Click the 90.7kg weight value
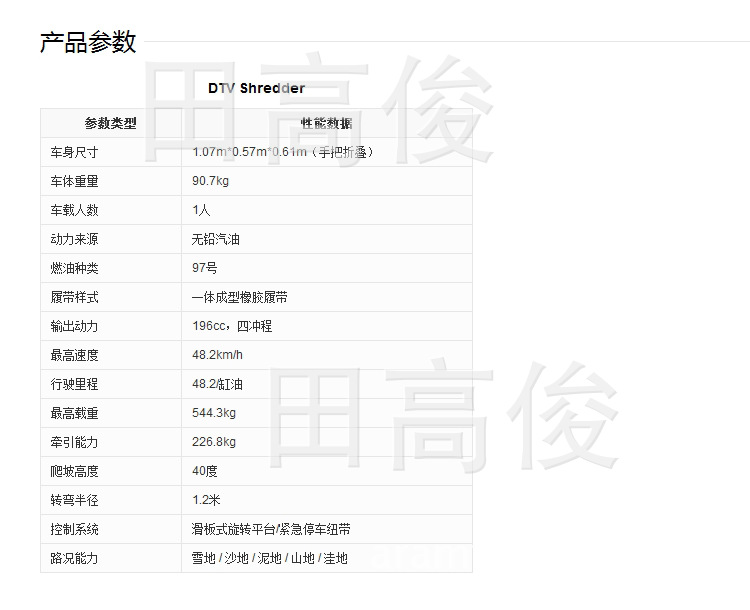Image resolution: width=750 pixels, height=610 pixels. tap(210, 181)
